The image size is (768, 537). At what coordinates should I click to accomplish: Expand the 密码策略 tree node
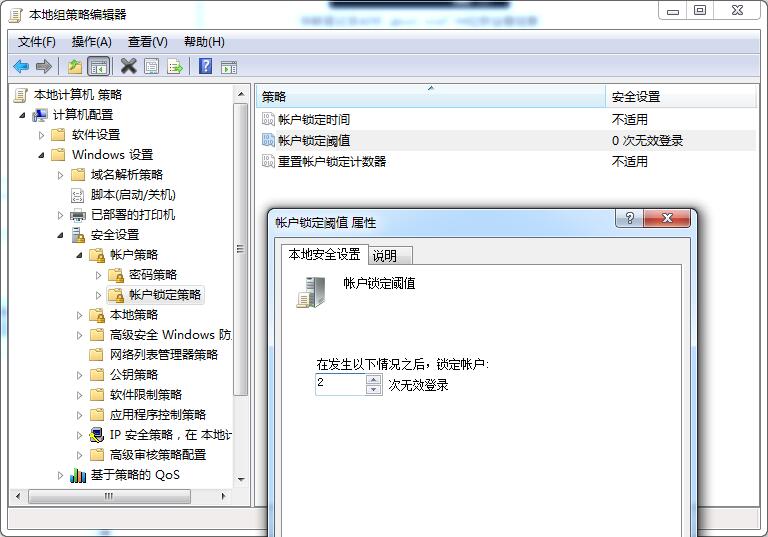(99, 275)
